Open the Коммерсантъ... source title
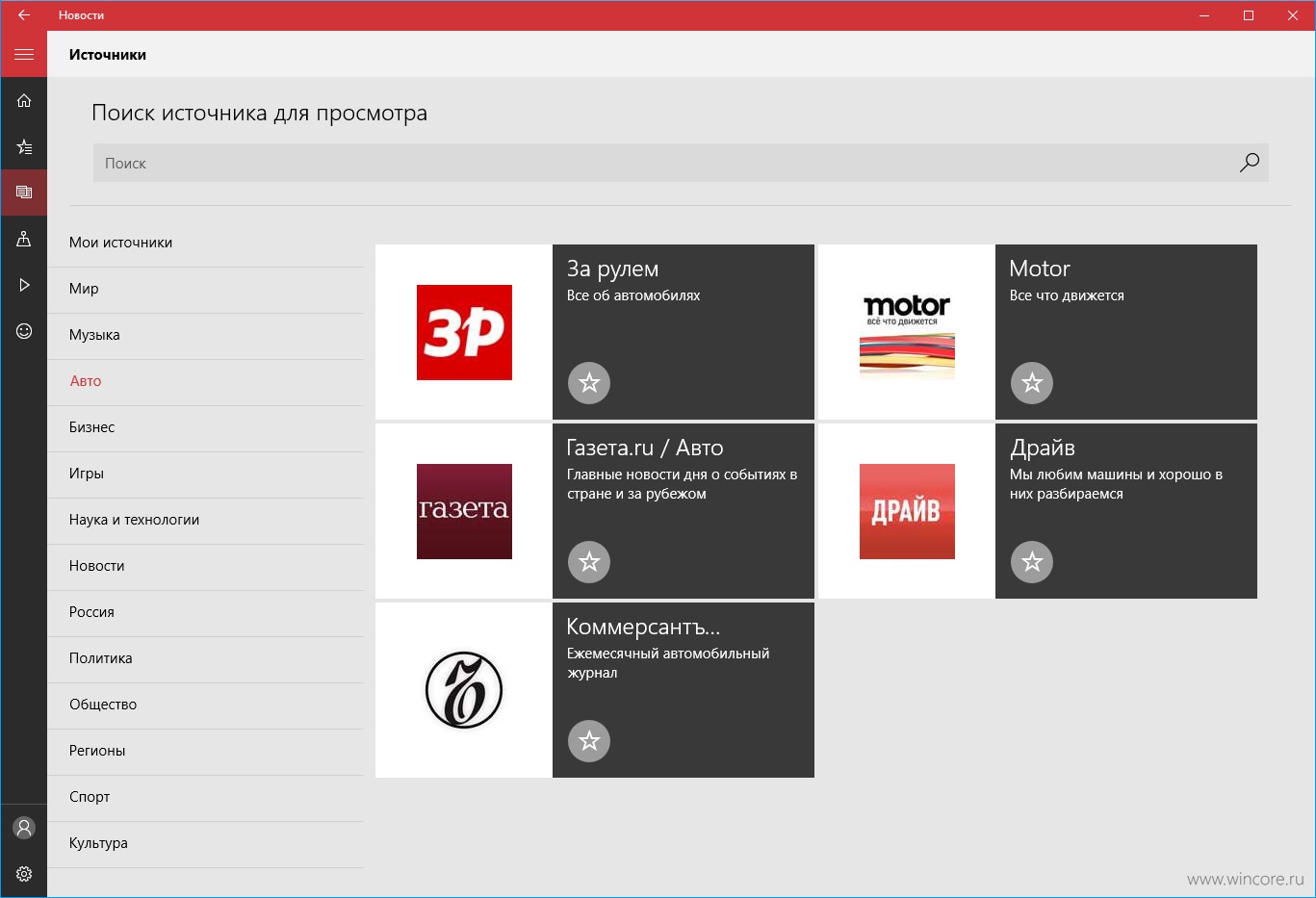 643,627
